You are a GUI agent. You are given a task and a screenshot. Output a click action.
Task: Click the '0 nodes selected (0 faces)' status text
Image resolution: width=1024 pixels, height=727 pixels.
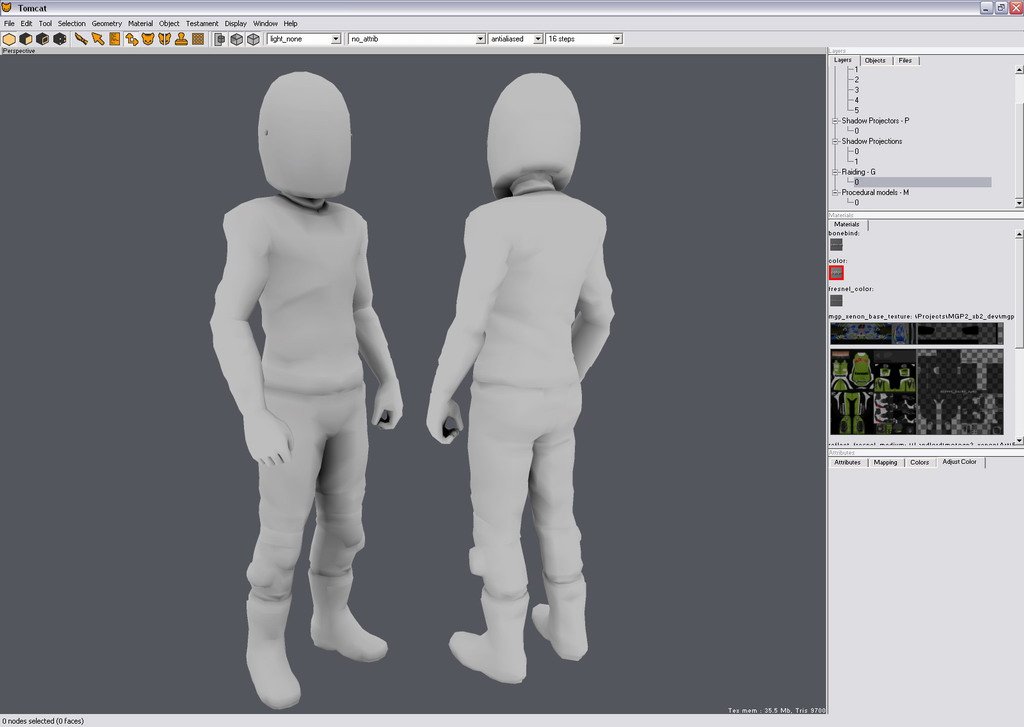(x=43, y=721)
